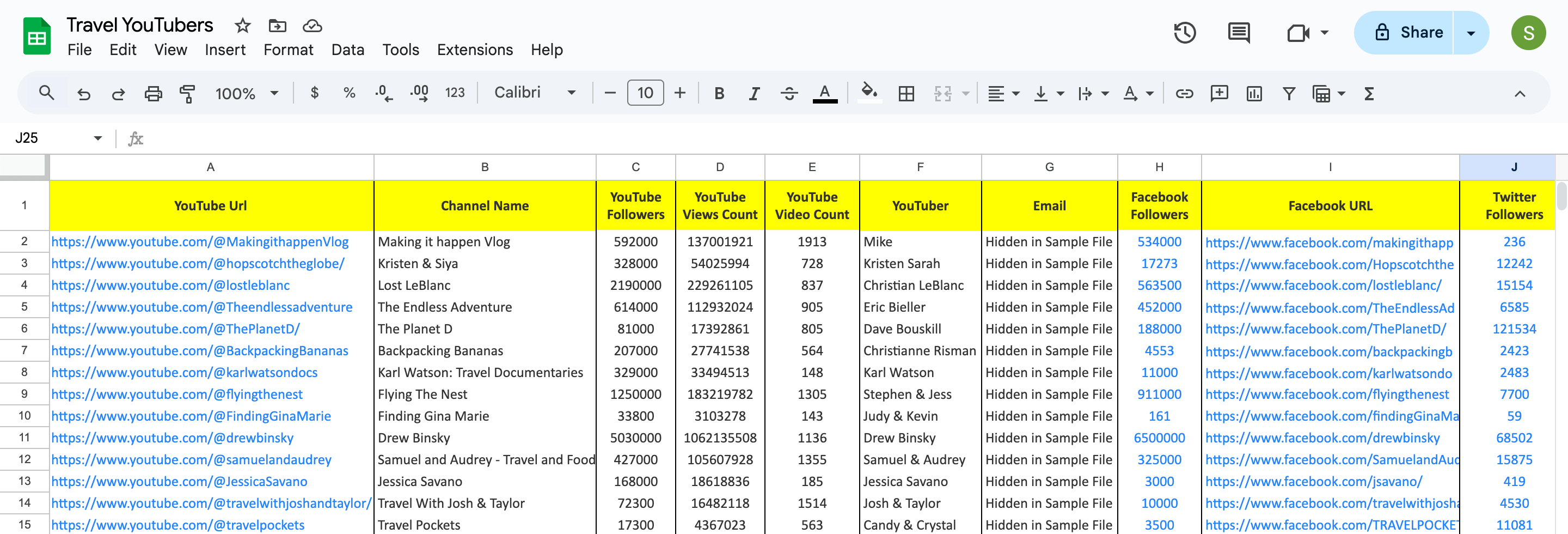Image resolution: width=1568 pixels, height=534 pixels.
Task: Click the vertical scrollbar thumb
Action: tap(1562, 196)
